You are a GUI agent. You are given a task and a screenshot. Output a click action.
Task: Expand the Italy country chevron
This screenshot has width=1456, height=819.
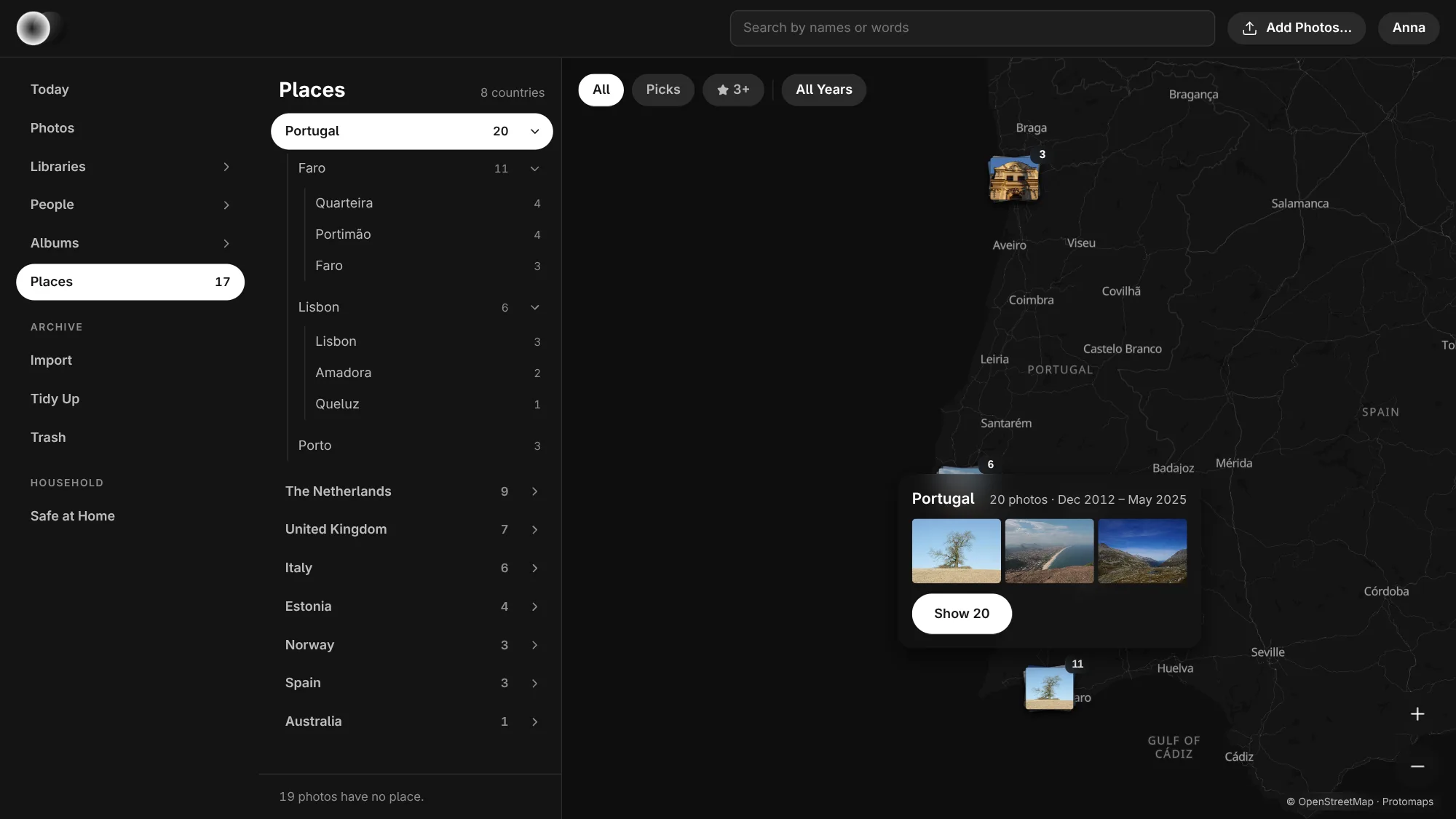click(x=534, y=569)
